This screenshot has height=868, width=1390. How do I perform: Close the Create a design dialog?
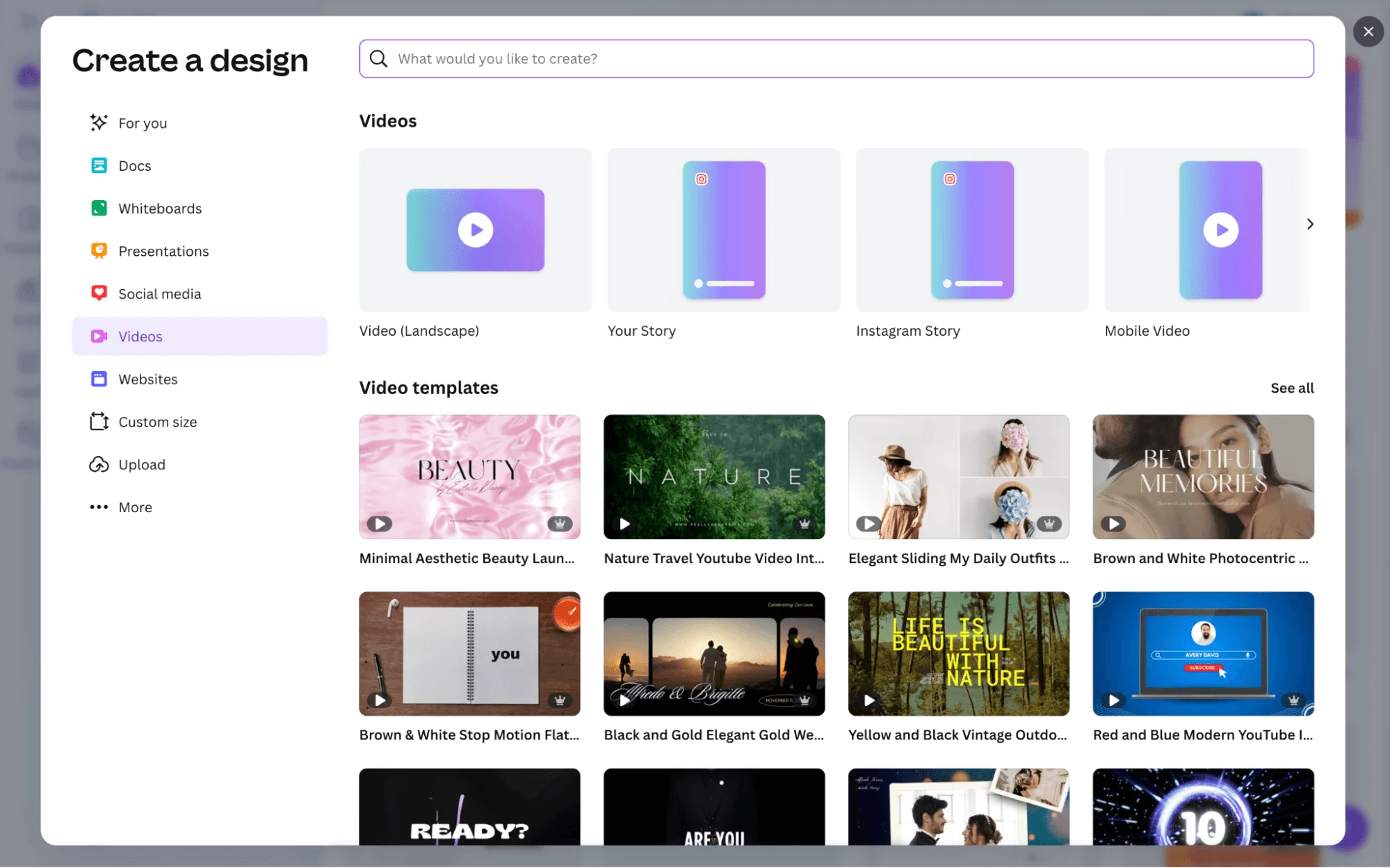(x=1368, y=31)
